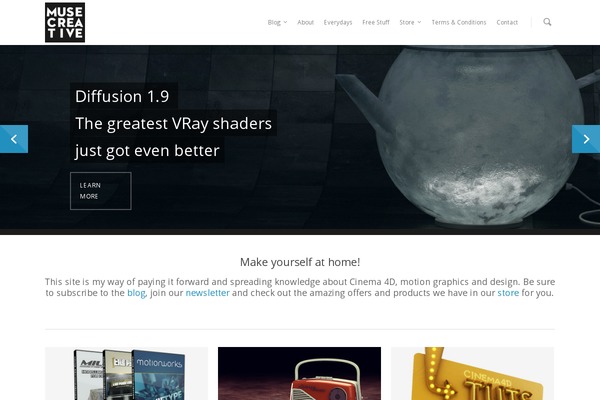
Task: Open the About page
Action: coord(305,22)
